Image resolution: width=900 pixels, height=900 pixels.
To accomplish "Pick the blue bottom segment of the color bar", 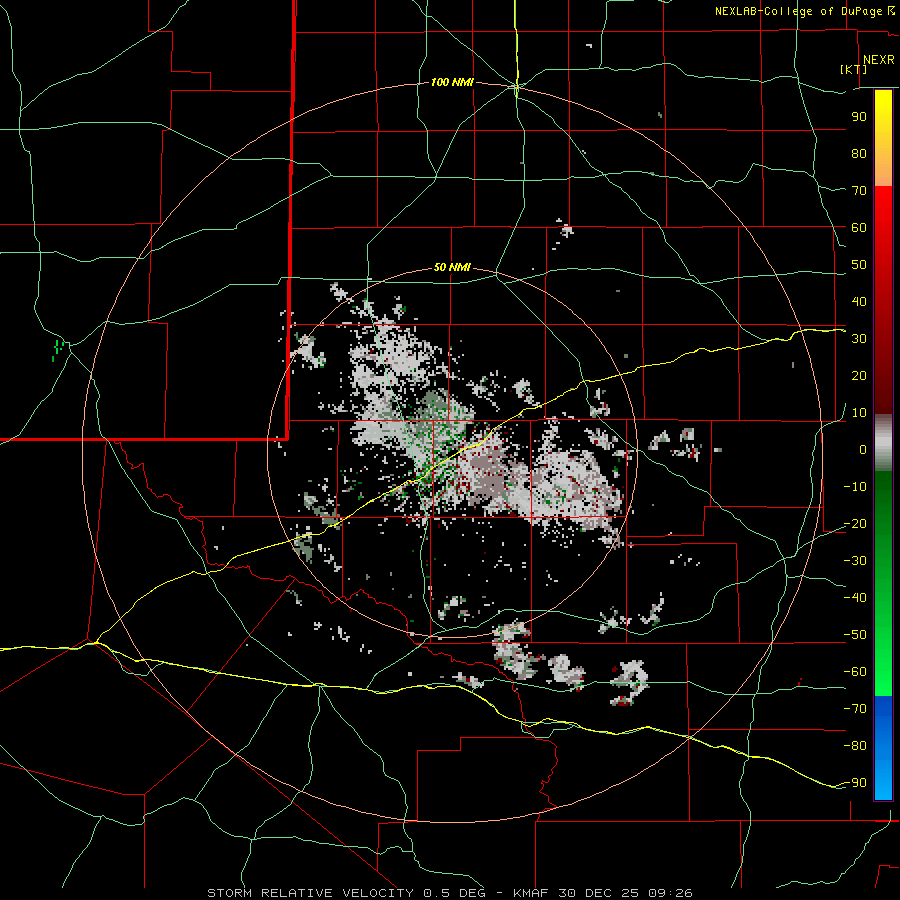I will 883,748.
